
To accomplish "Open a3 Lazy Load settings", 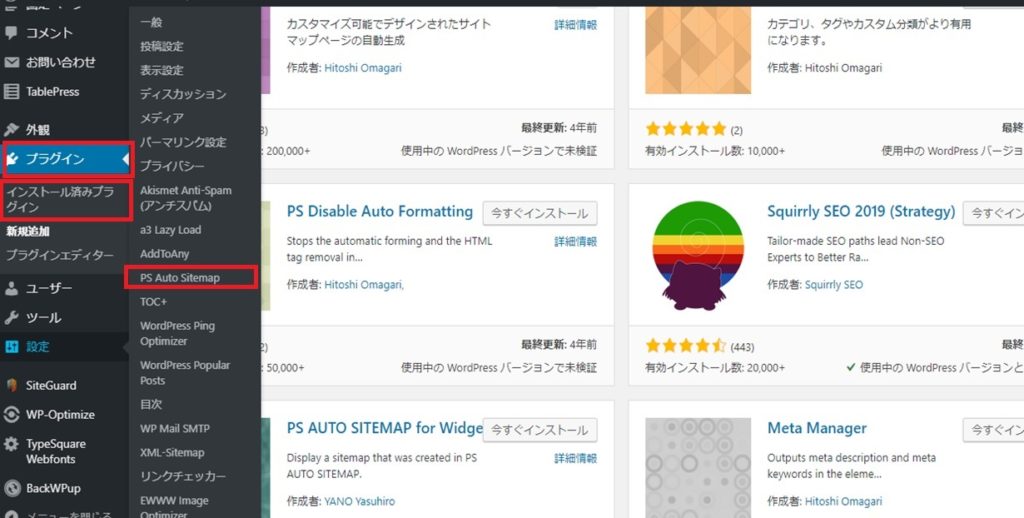I will (170, 230).
